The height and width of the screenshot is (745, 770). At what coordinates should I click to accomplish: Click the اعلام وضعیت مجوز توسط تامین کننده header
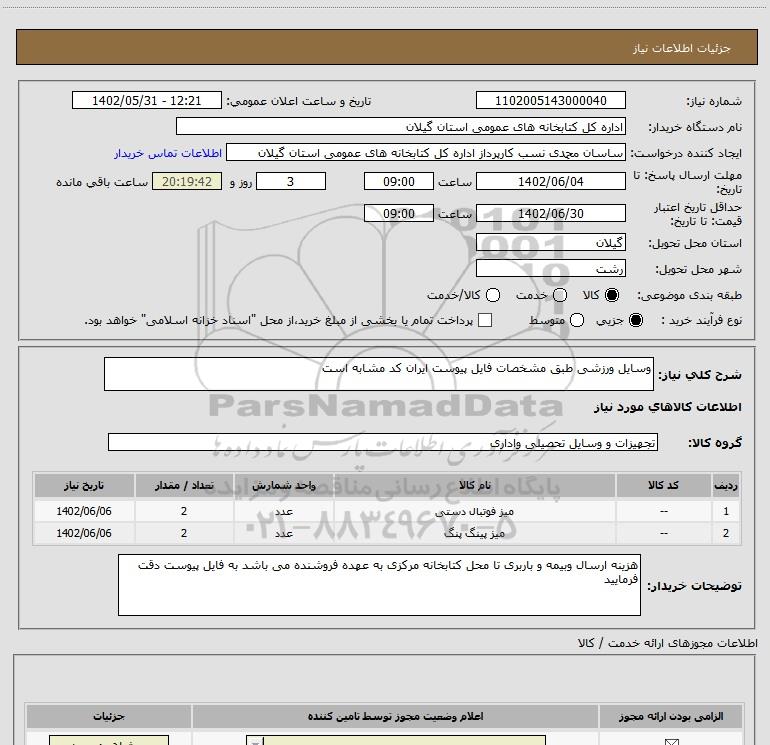[x=395, y=717]
